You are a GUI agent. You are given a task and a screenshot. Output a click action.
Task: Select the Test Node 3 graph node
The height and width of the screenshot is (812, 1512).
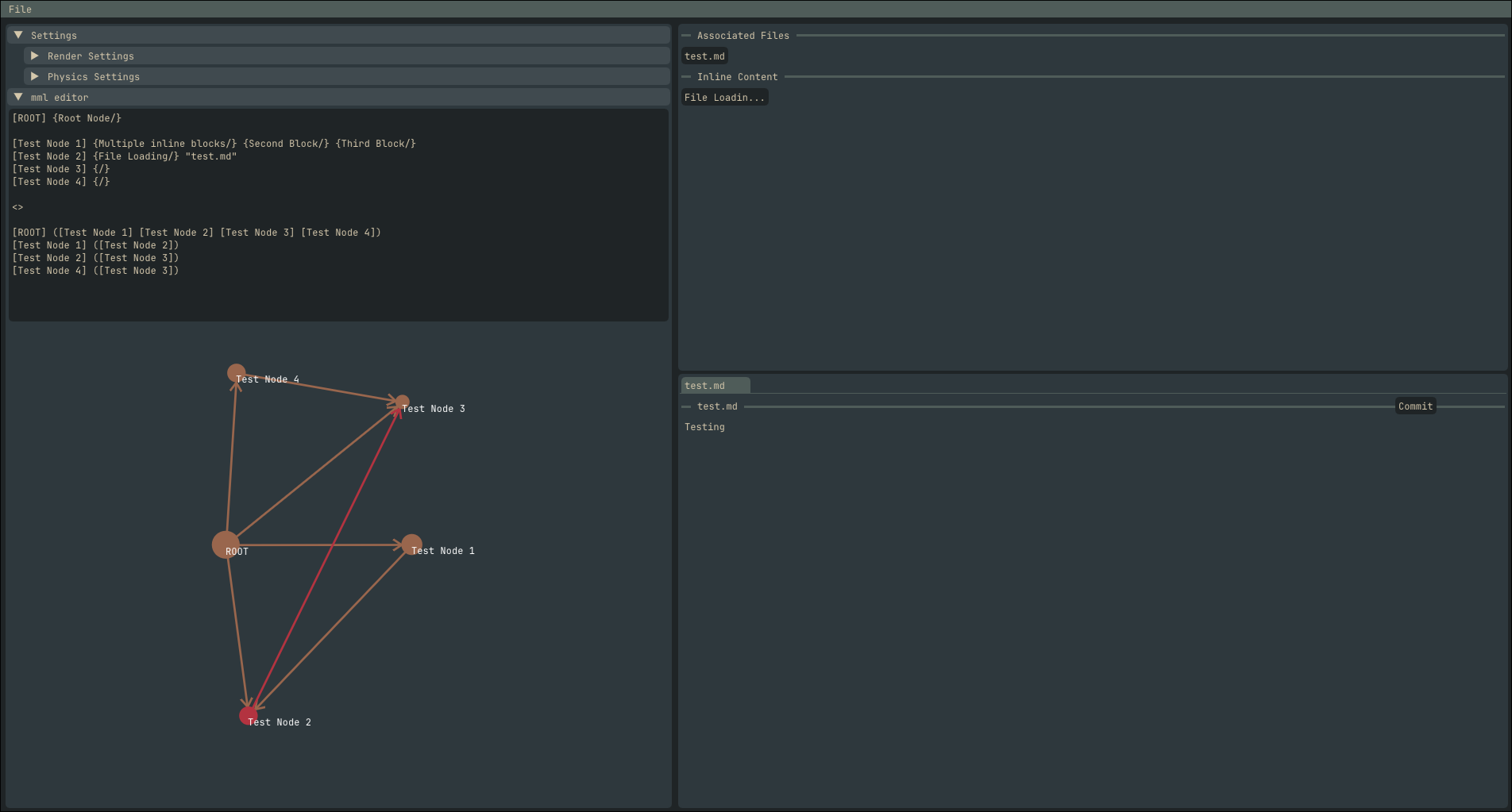(403, 402)
